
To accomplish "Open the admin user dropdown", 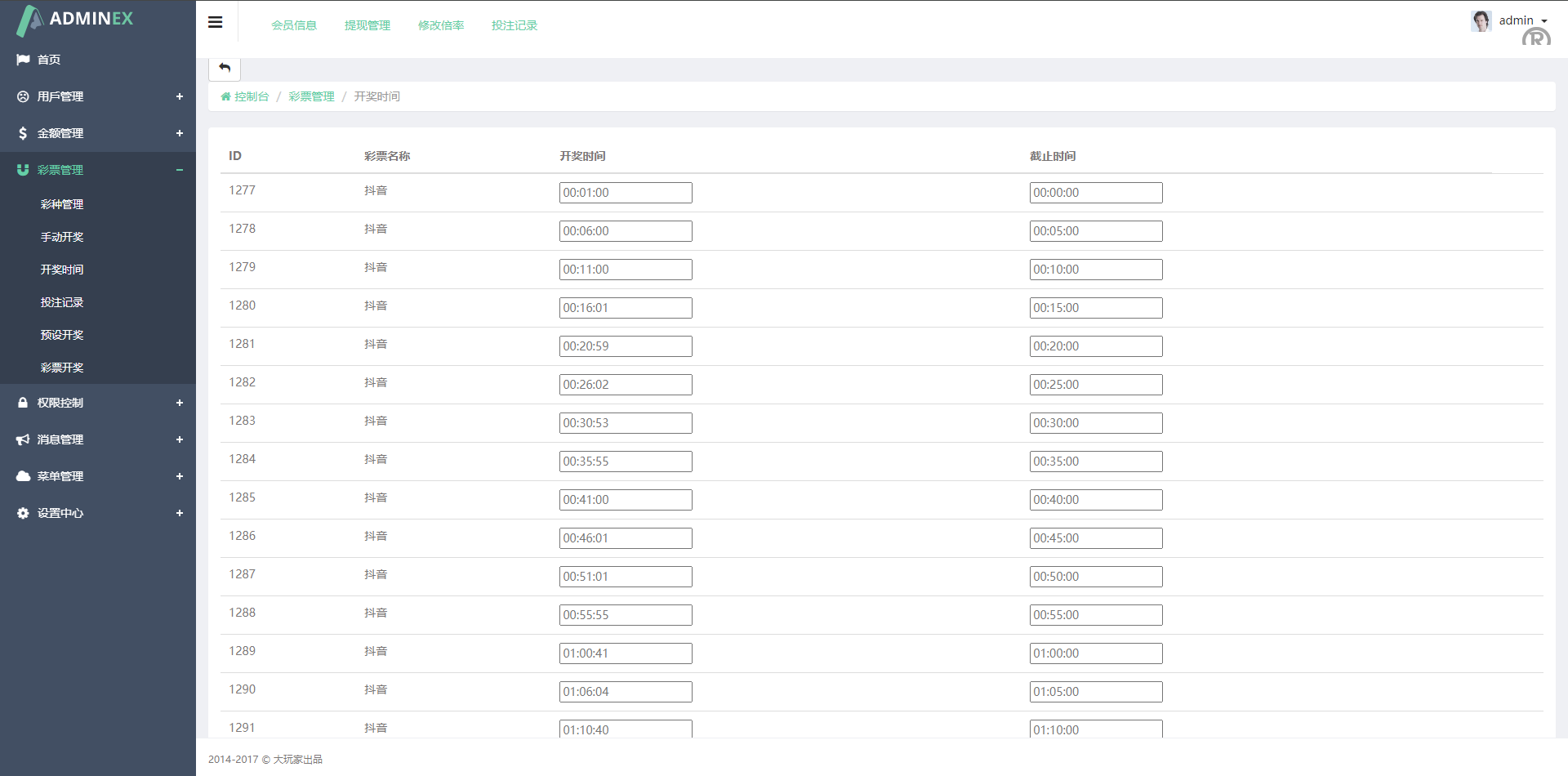I will (1524, 20).
